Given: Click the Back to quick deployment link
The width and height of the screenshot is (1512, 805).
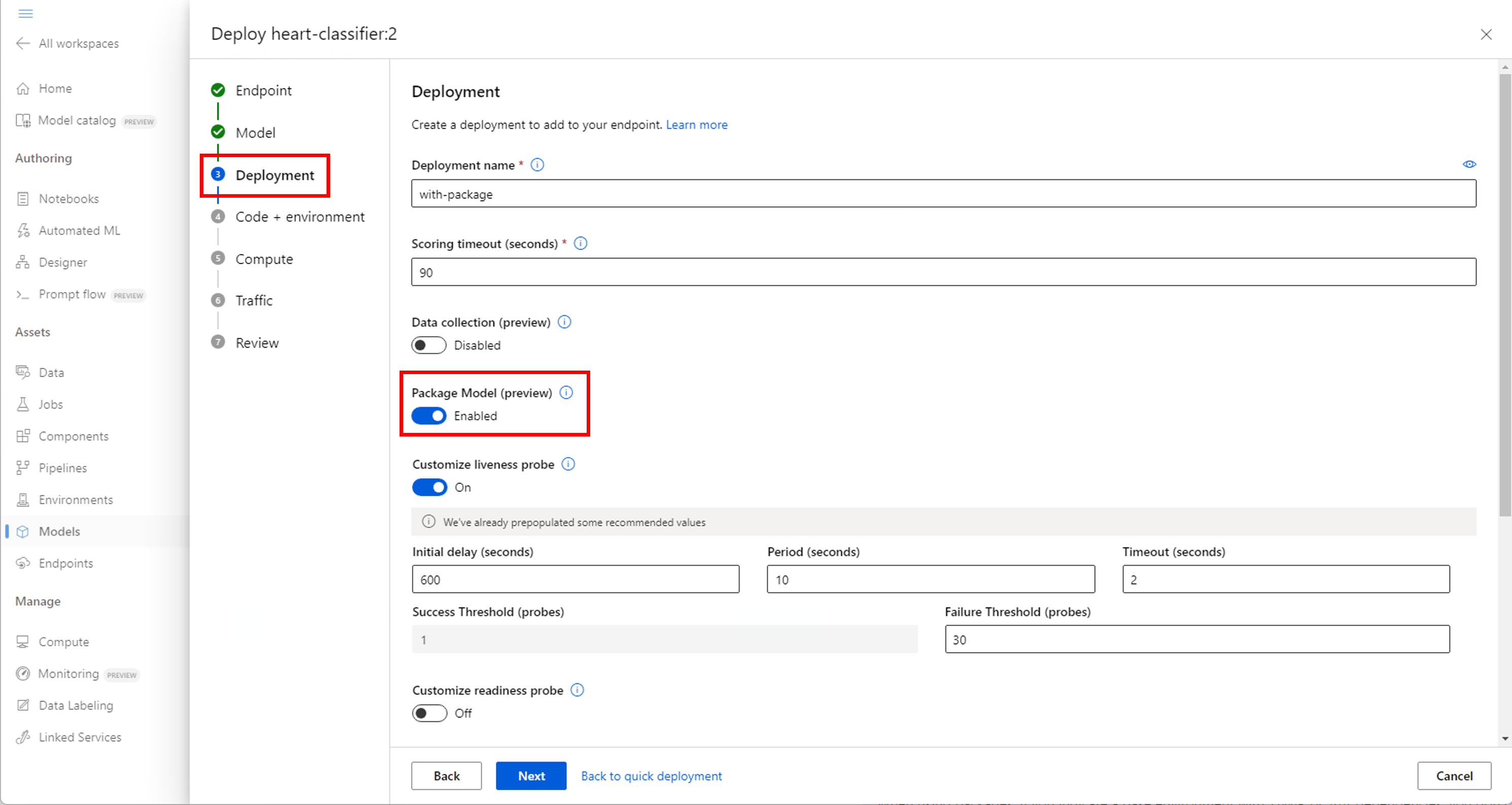Looking at the screenshot, I should [651, 776].
